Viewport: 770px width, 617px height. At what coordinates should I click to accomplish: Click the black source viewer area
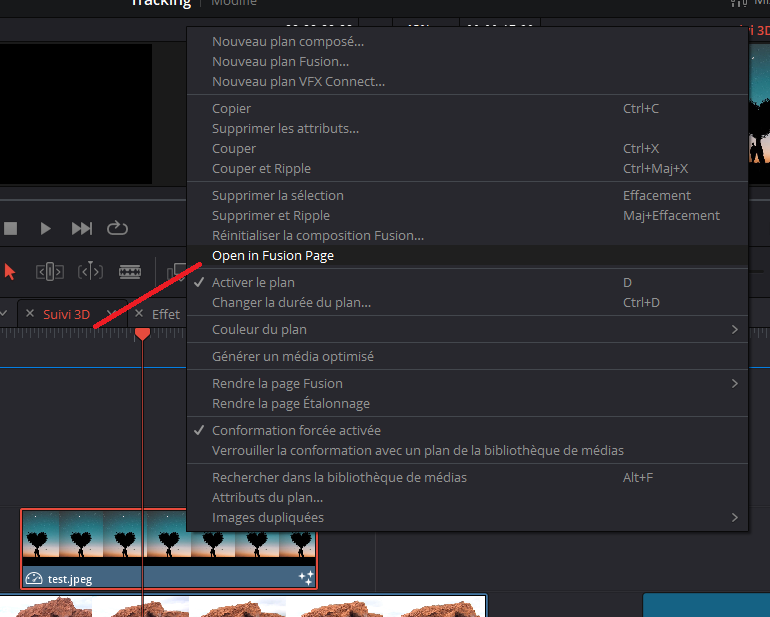point(76,114)
